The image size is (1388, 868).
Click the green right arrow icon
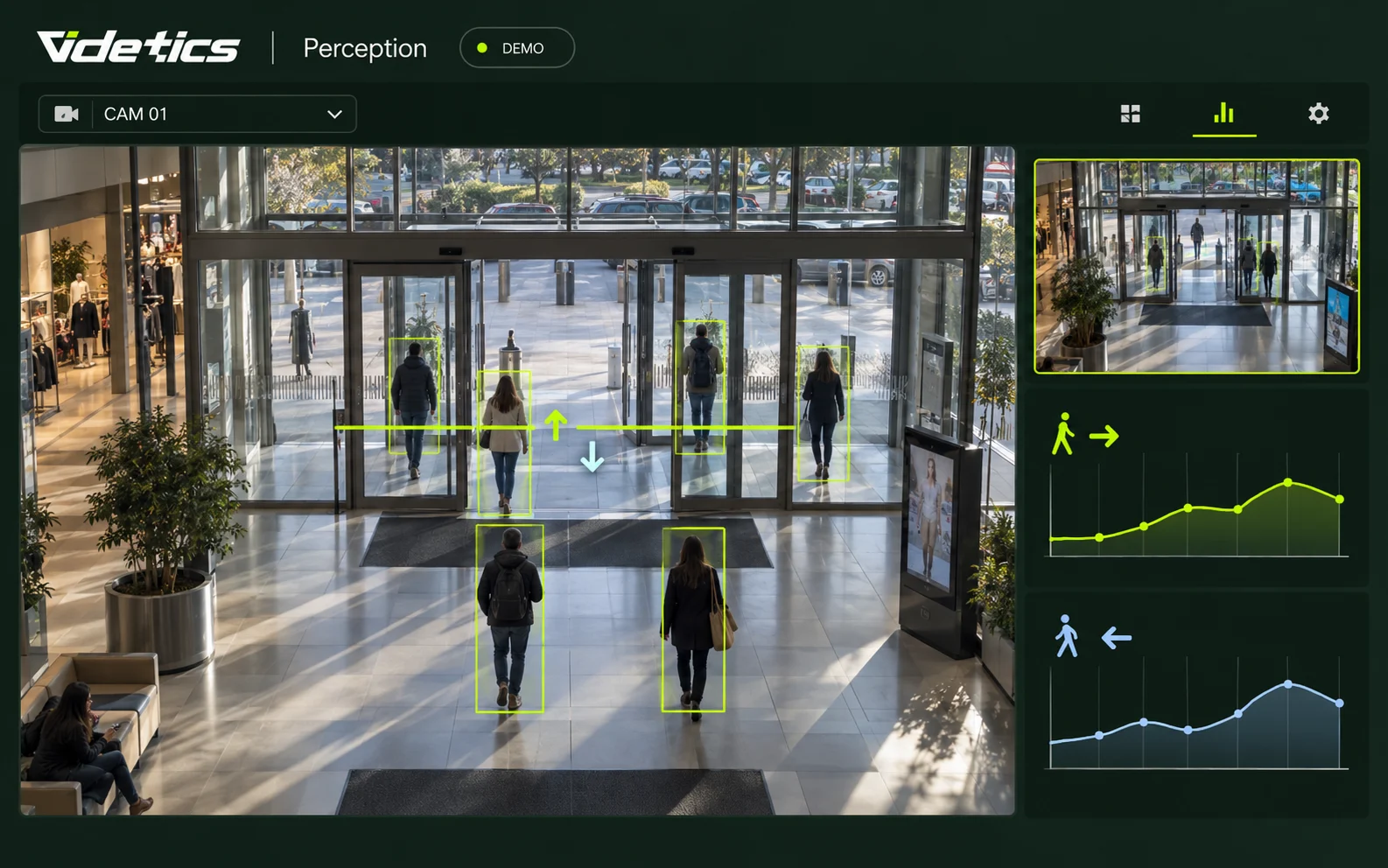point(1104,436)
